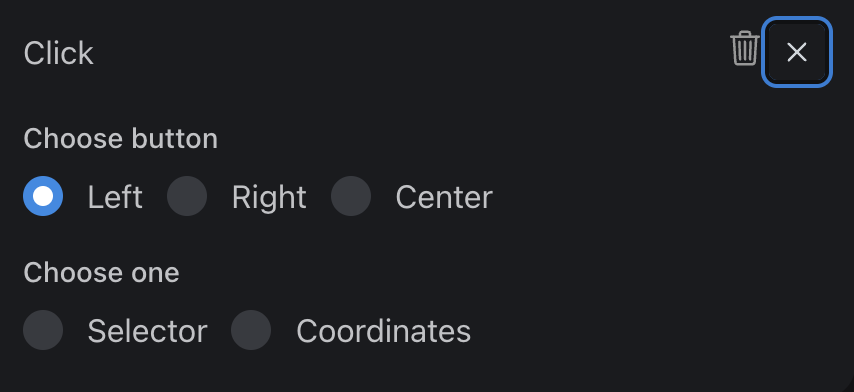Choose the Center button radio option

(x=351, y=196)
